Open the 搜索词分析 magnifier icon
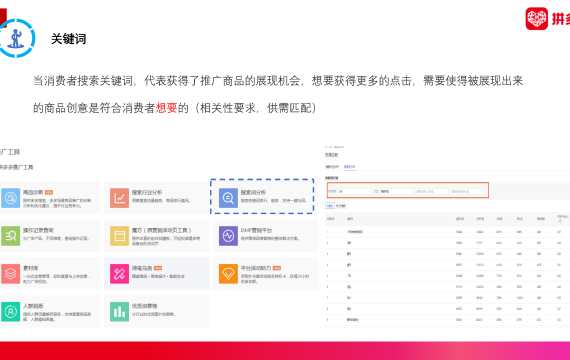Image resolution: width=570 pixels, height=360 pixels. (x=228, y=198)
